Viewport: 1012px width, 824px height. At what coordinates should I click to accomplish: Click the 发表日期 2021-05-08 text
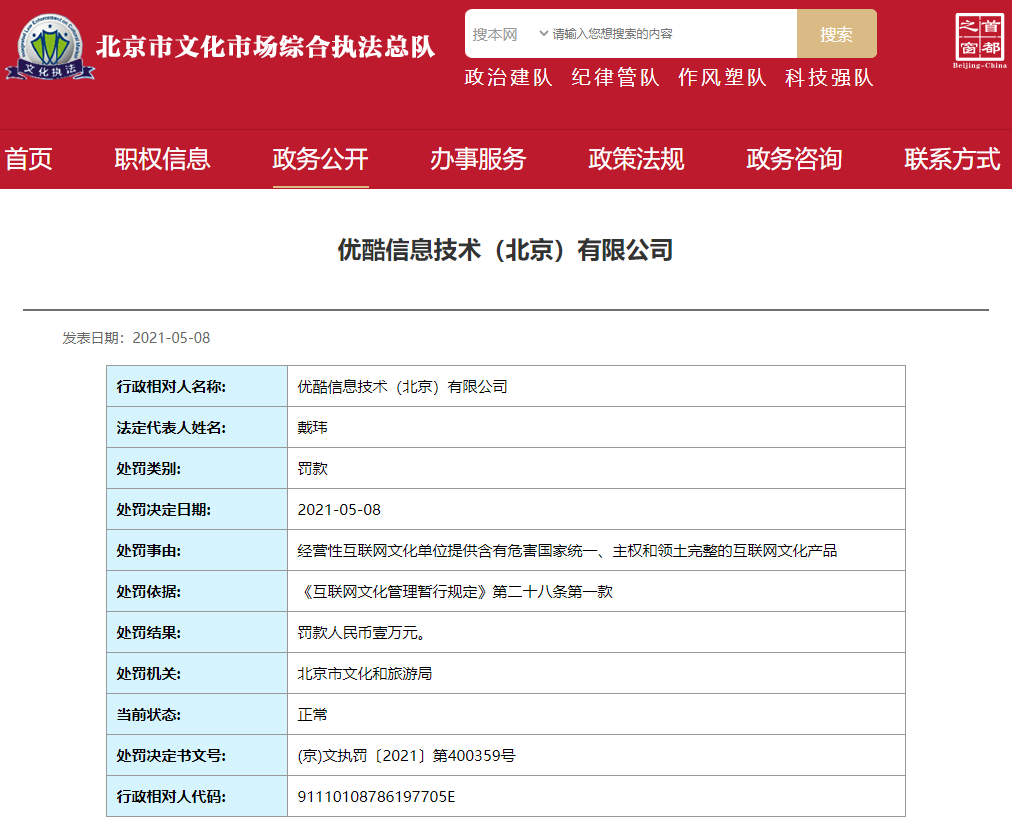[x=136, y=338]
